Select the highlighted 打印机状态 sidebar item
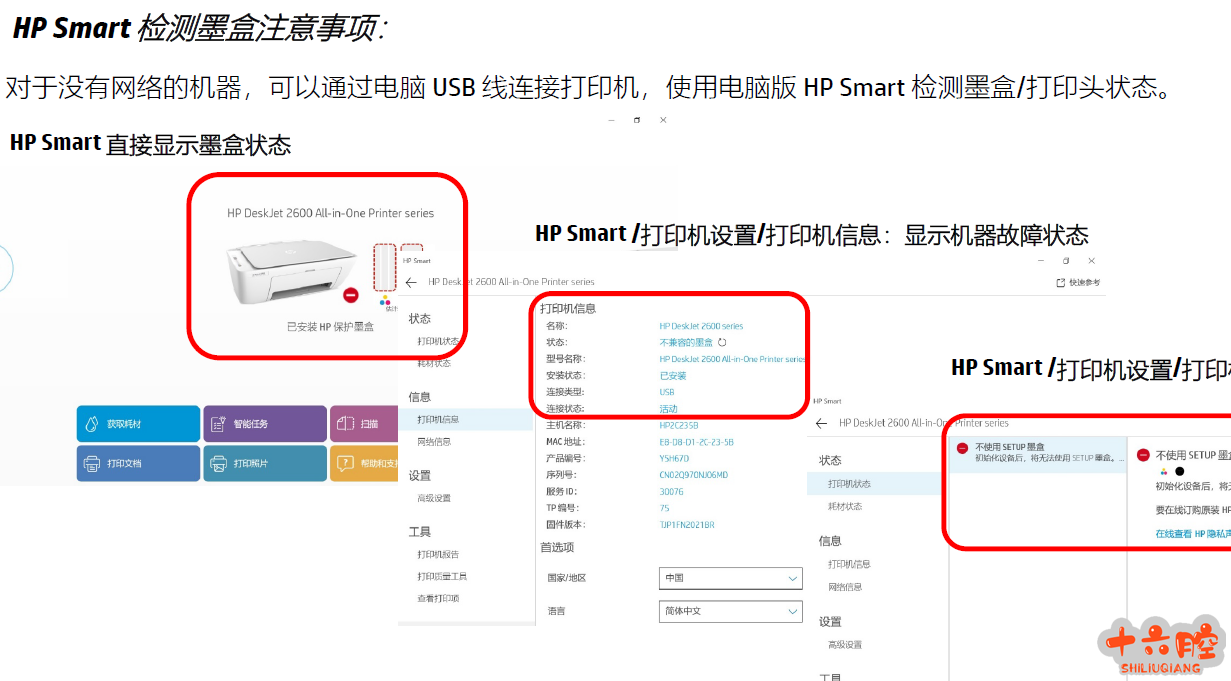This screenshot has width=1231, height=681. pos(849,484)
